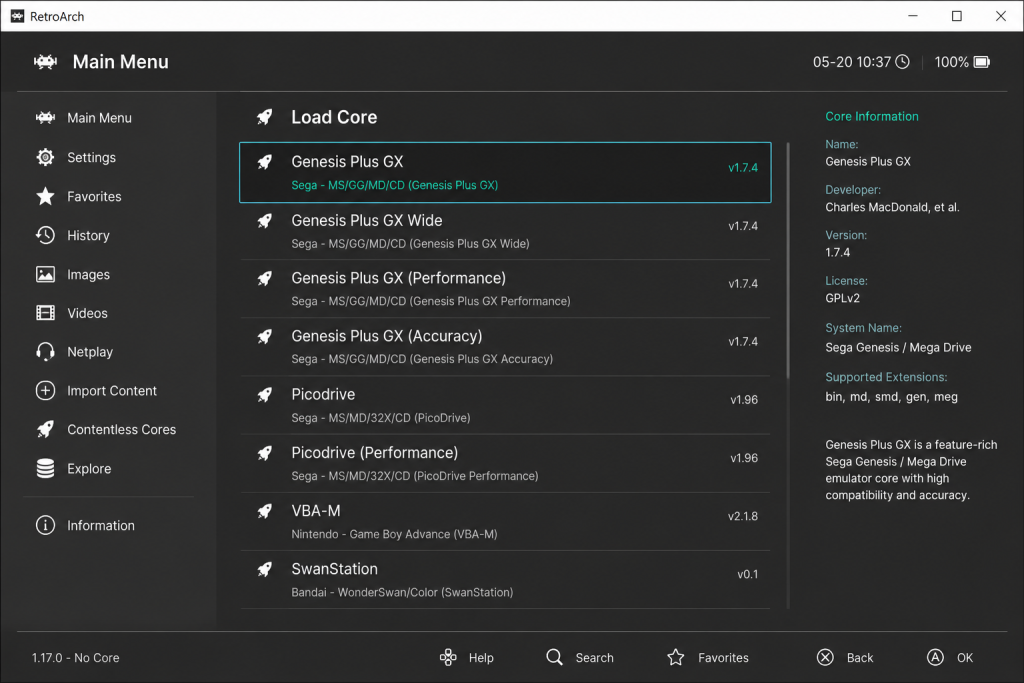Click the Favorites label in the footer
The width and height of the screenshot is (1024, 683).
click(x=723, y=658)
